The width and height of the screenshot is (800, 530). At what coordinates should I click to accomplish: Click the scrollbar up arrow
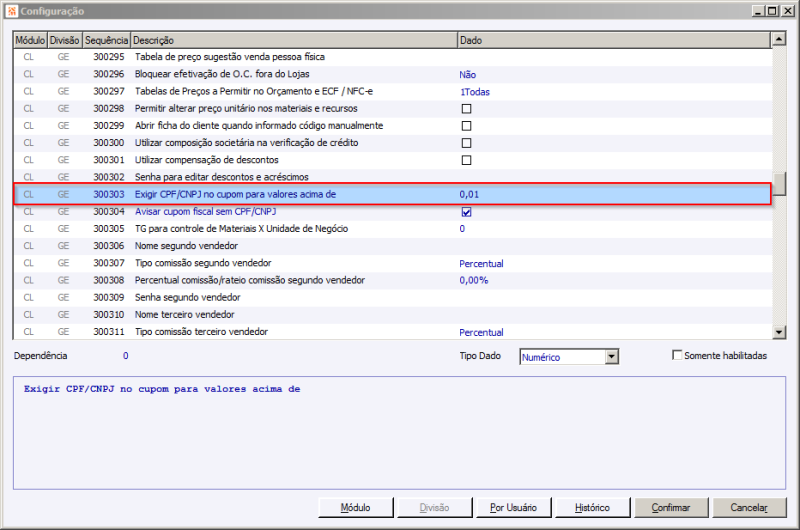pyautogui.click(x=779, y=39)
